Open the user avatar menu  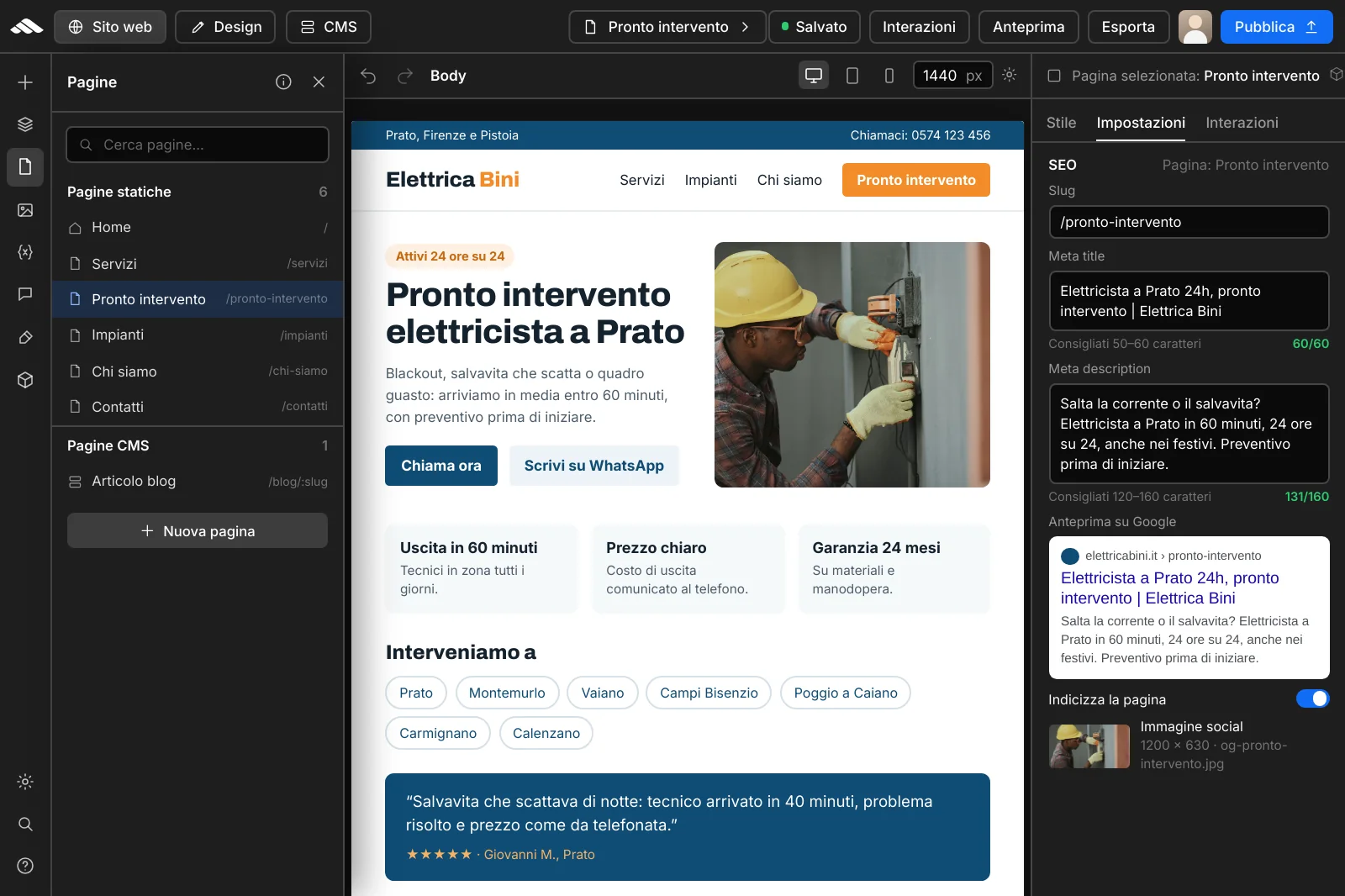coord(1195,27)
